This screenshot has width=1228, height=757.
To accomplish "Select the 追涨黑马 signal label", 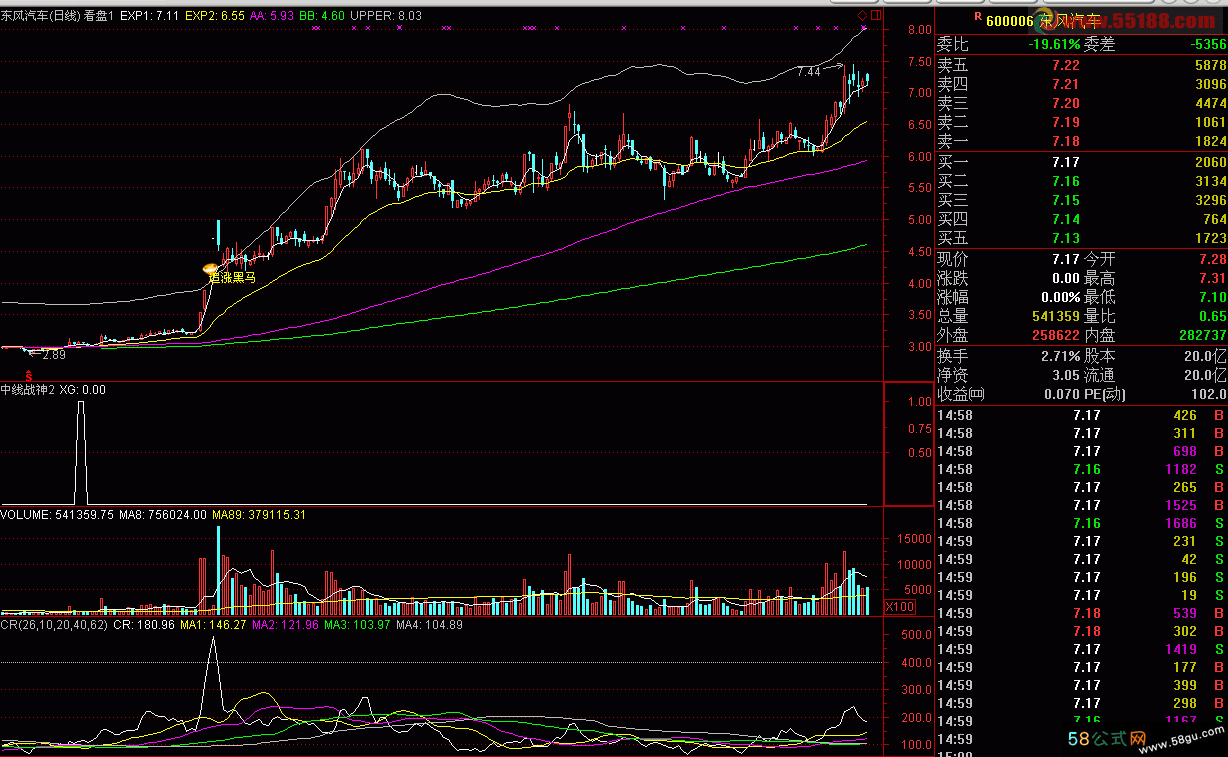I will (x=232, y=279).
